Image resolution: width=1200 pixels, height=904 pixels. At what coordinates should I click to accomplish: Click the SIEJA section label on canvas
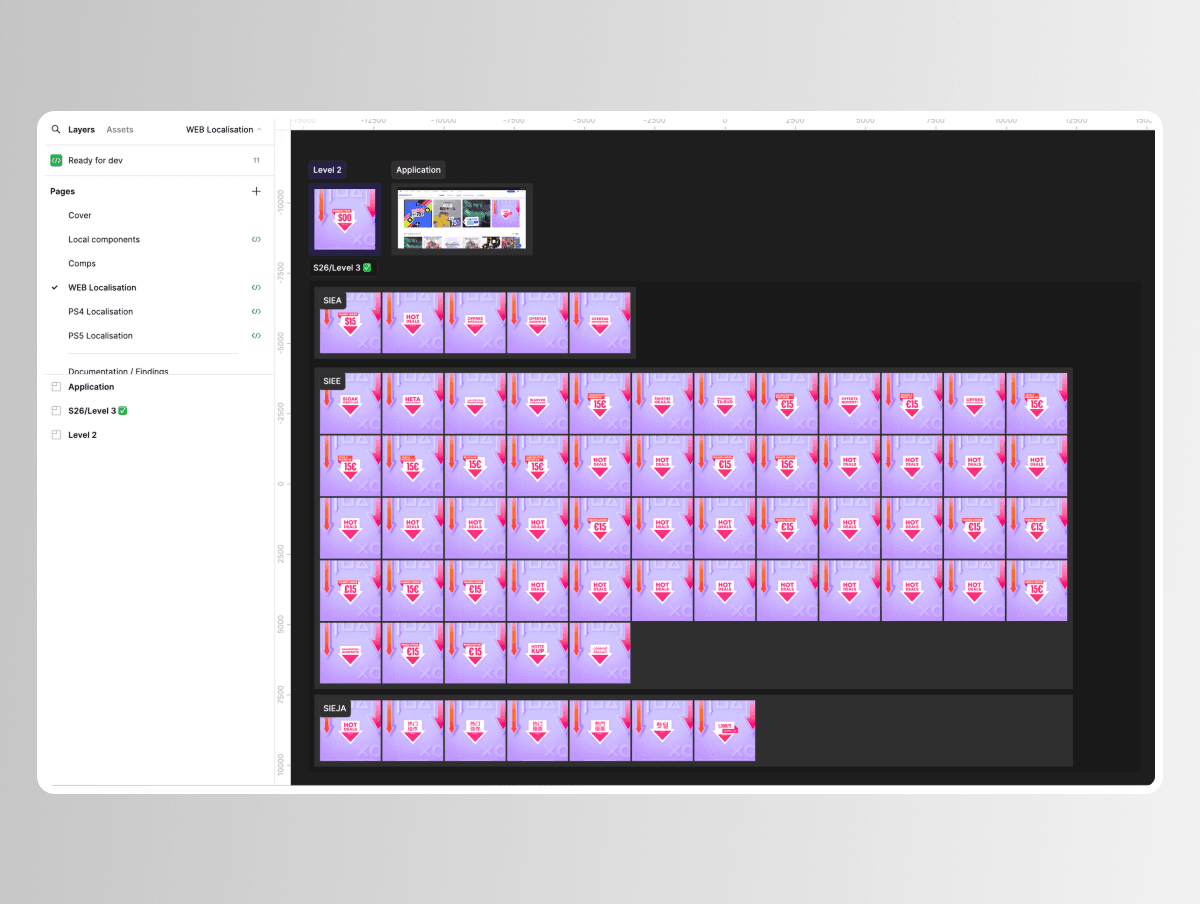(335, 708)
